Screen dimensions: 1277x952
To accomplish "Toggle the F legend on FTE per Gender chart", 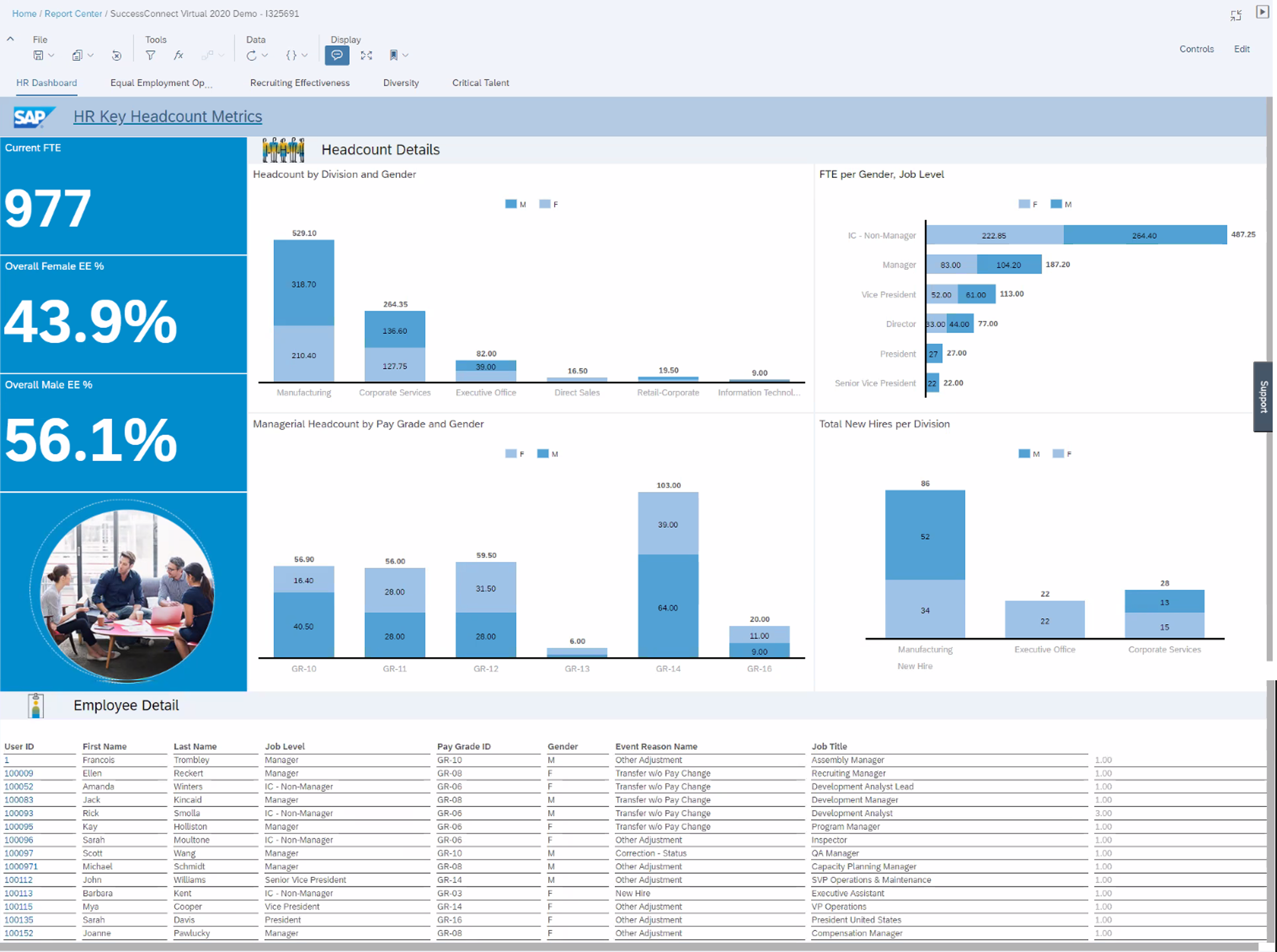I will click(x=1028, y=203).
